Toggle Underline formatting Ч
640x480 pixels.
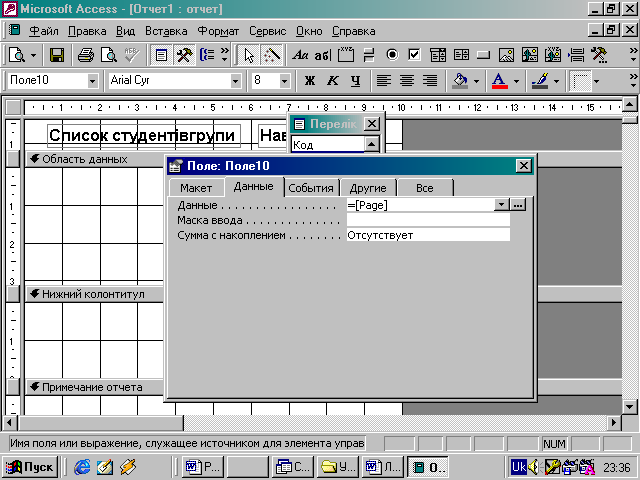pyautogui.click(x=356, y=81)
